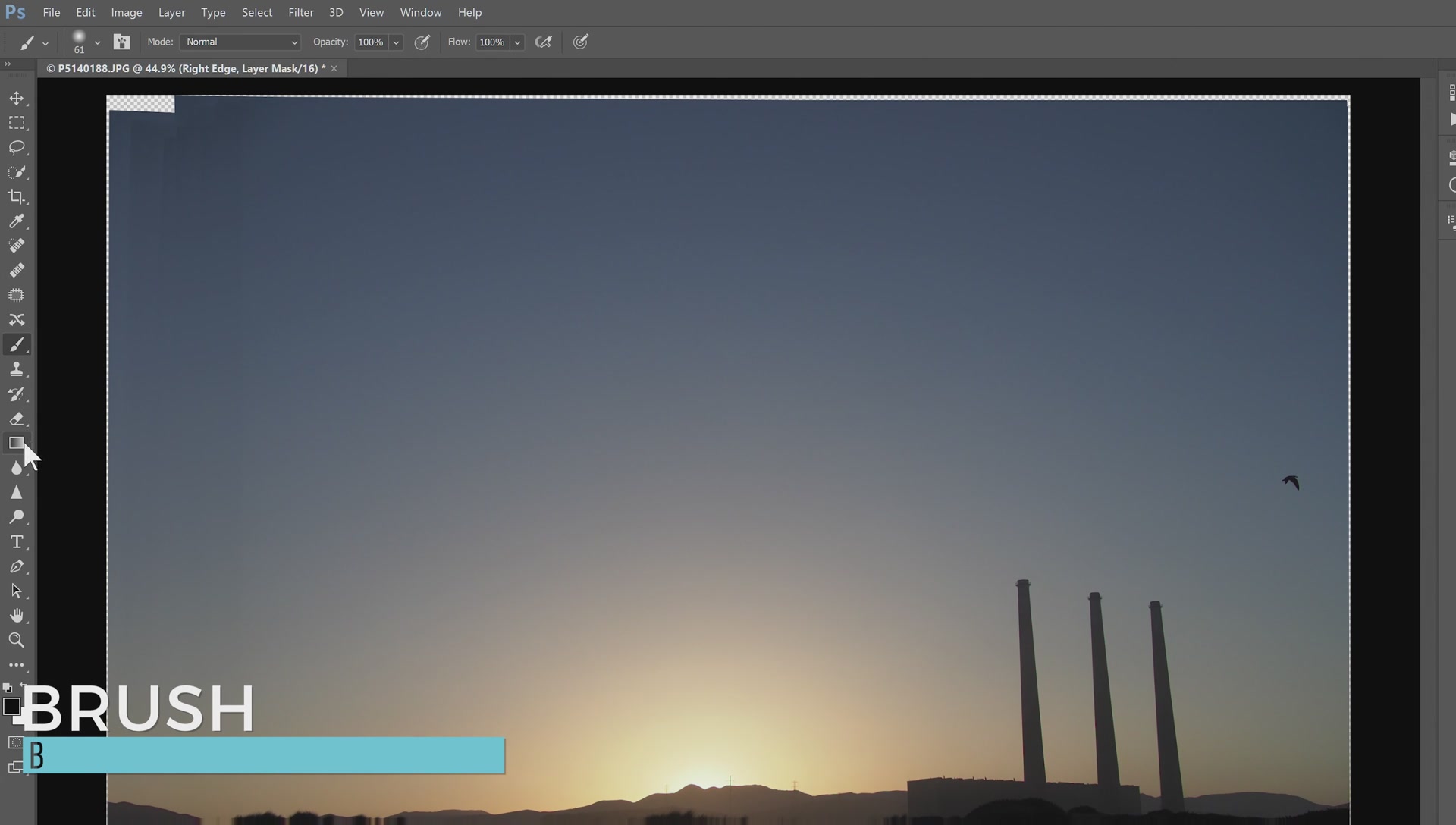This screenshot has height=825, width=1456.
Task: Toggle pressure for size button
Action: point(581,42)
